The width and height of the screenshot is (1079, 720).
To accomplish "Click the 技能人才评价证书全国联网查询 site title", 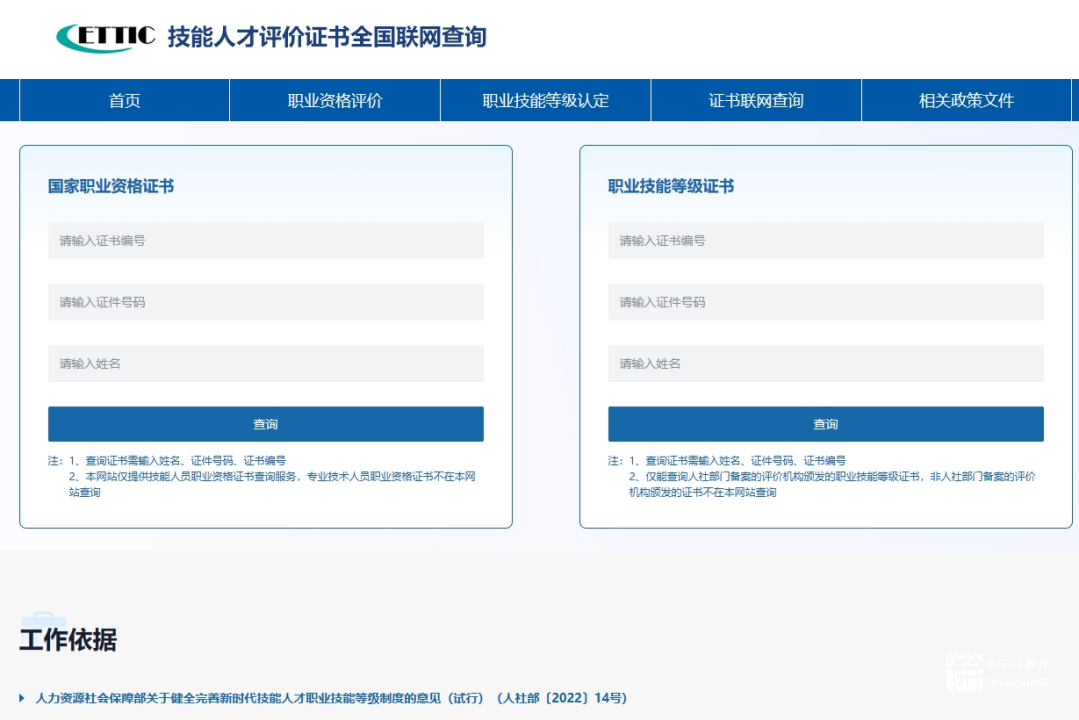I will point(327,38).
